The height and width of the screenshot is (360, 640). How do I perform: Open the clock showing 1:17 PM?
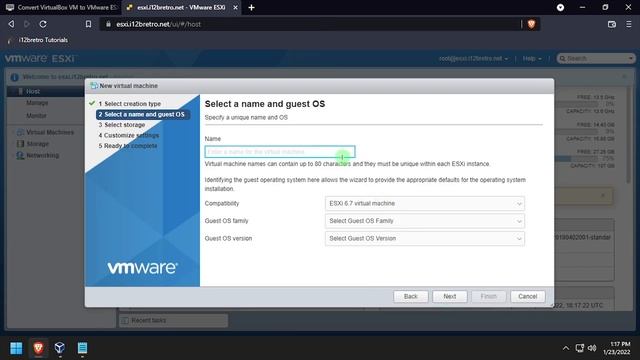pyautogui.click(x=616, y=348)
